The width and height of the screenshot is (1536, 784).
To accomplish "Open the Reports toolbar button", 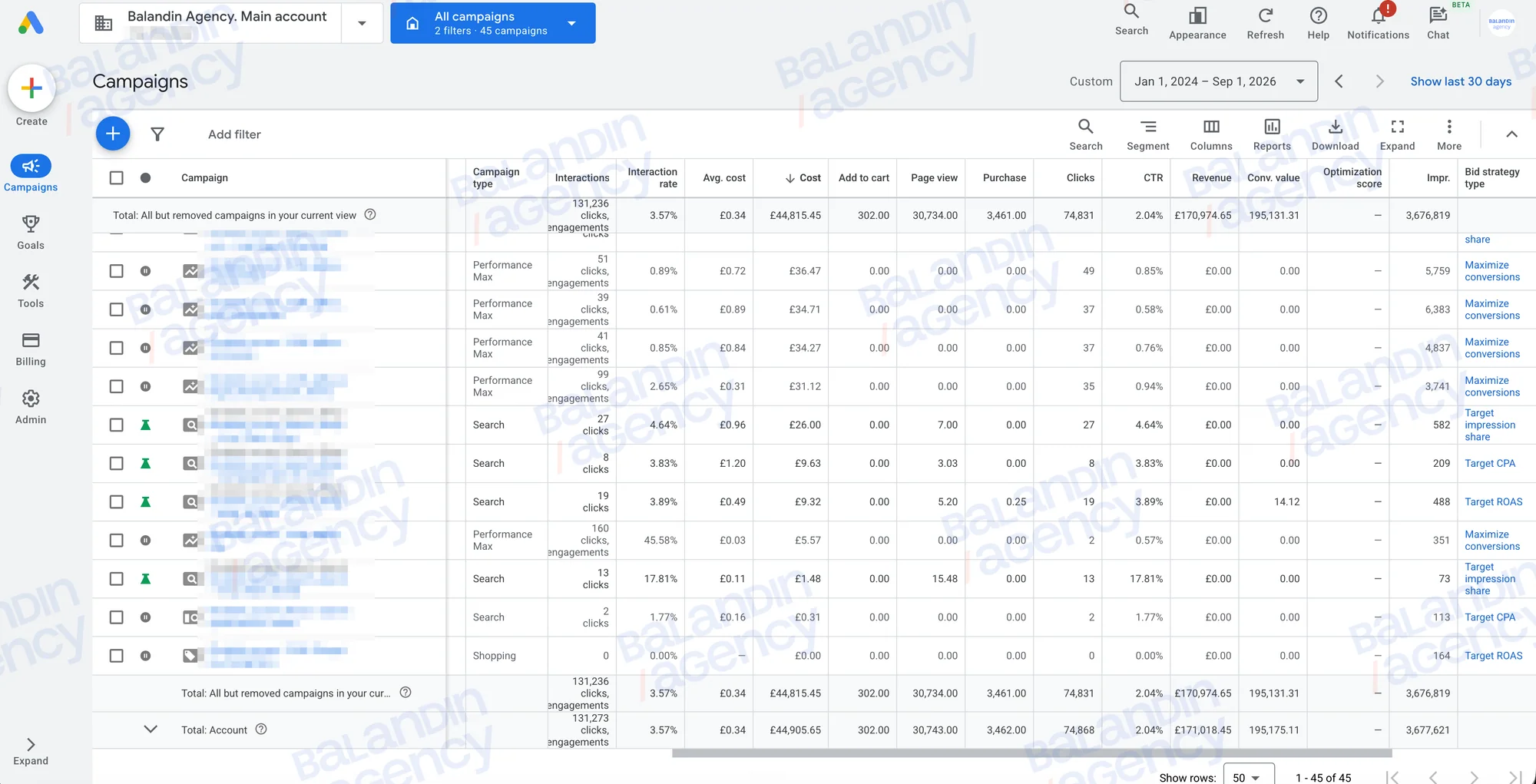I will 1272,134.
